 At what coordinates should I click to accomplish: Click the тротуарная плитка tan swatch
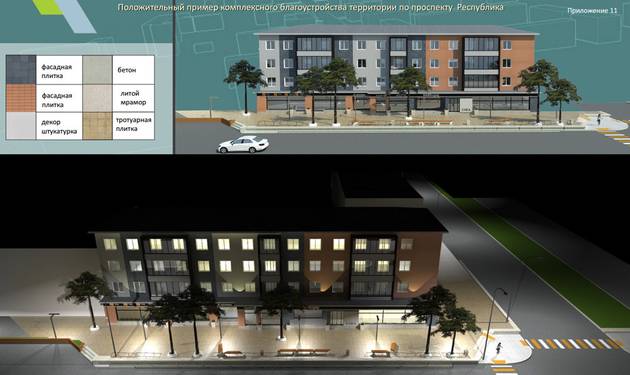97,126
